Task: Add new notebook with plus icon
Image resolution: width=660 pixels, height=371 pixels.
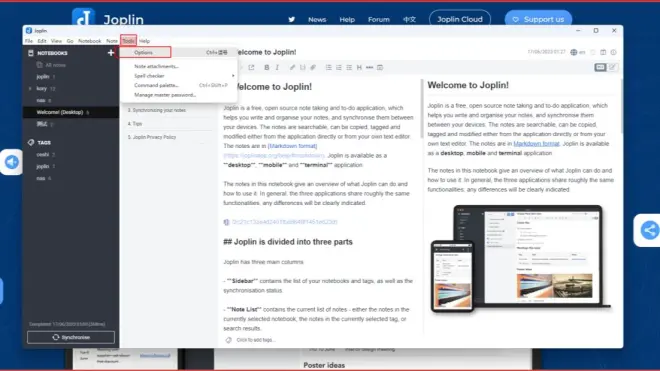Action: (x=111, y=53)
